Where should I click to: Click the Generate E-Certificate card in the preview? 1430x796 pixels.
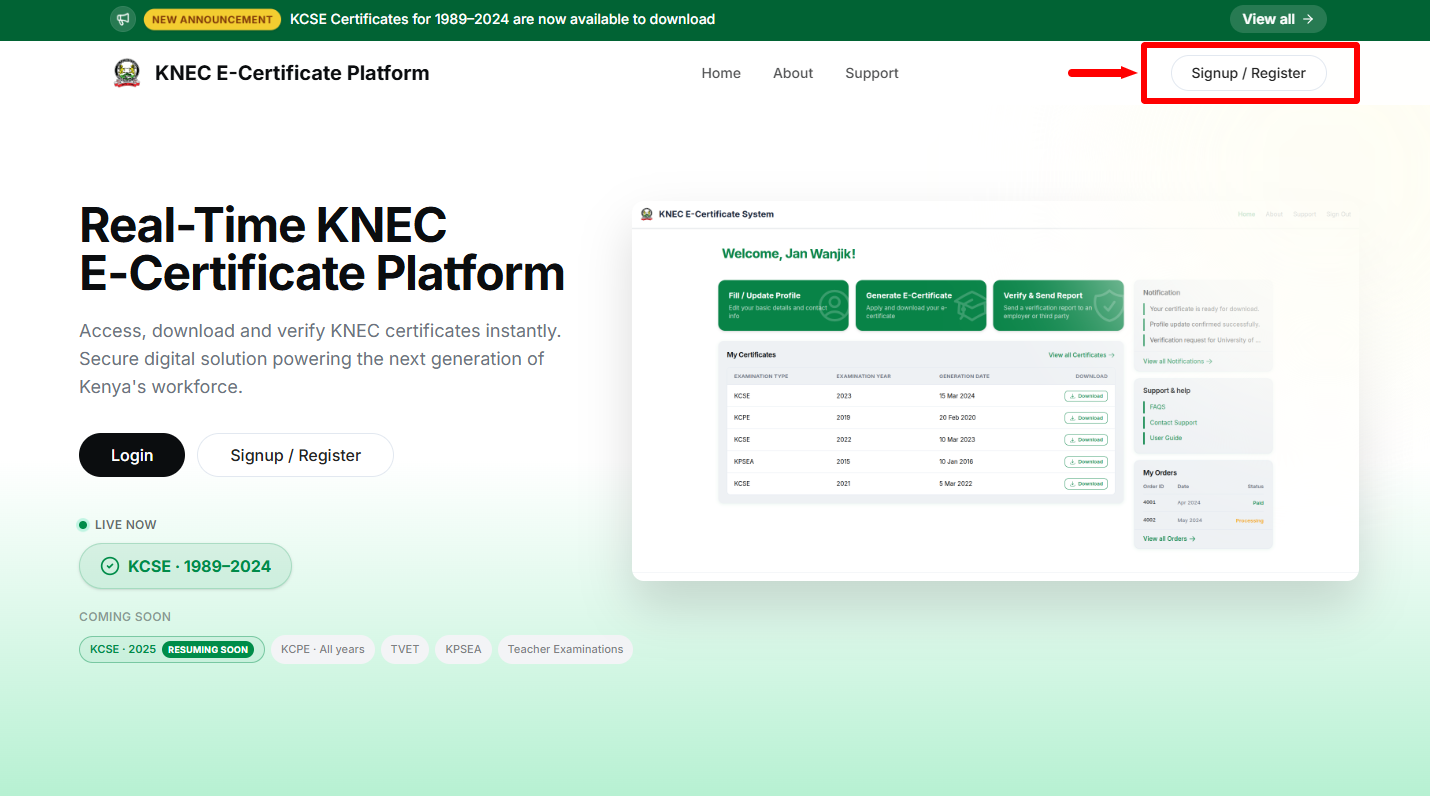tap(921, 305)
